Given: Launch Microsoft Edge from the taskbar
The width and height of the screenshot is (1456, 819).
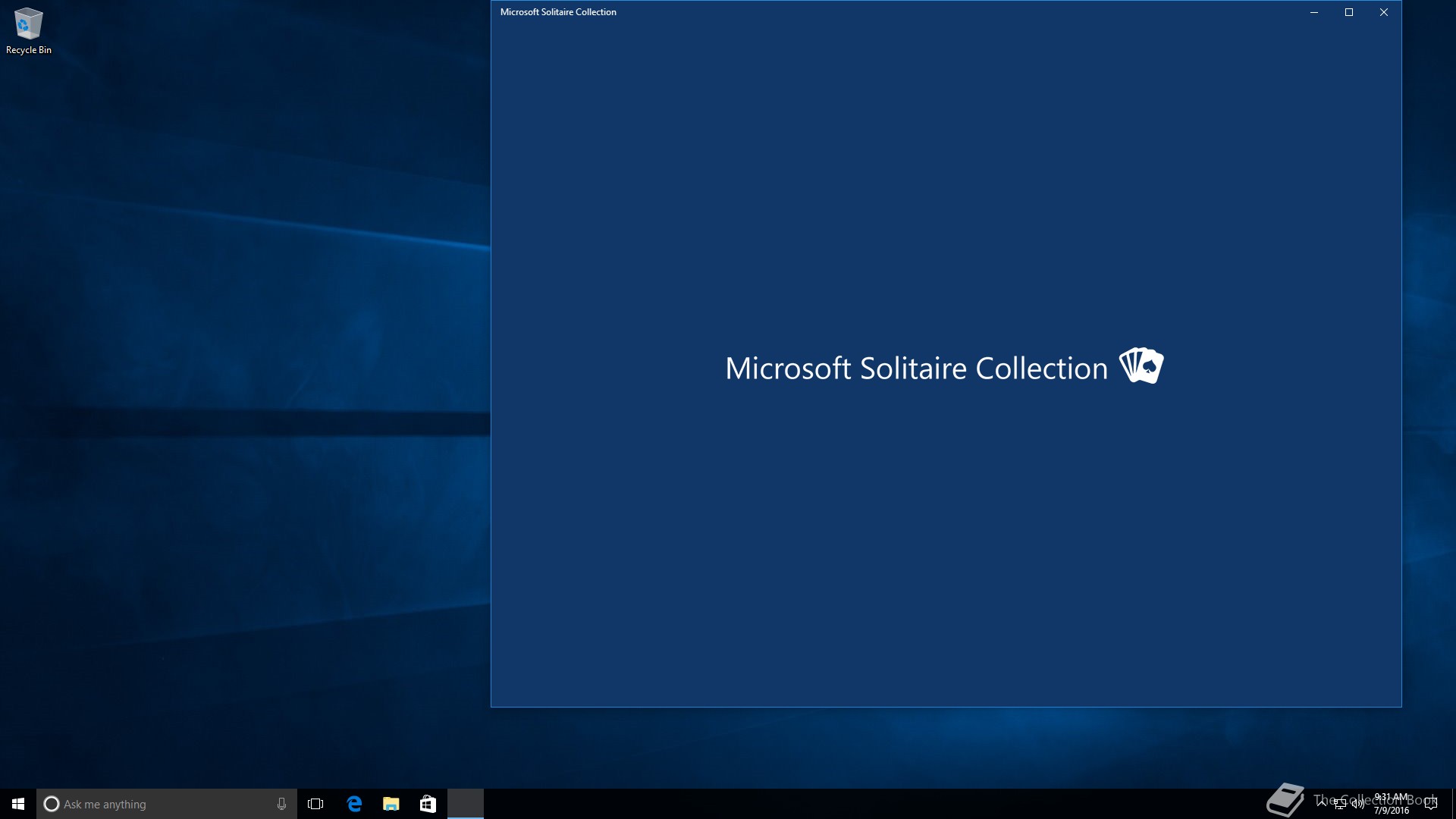Looking at the screenshot, I should (354, 804).
